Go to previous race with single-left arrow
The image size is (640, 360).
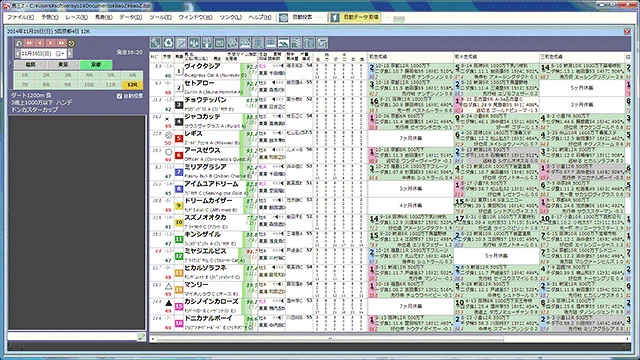40,43
